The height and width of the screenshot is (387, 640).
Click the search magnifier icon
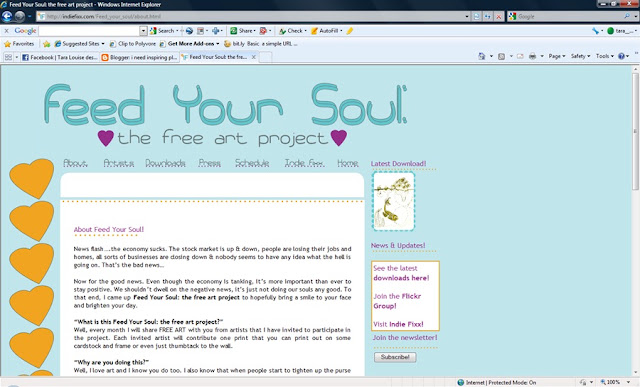[x=627, y=16]
